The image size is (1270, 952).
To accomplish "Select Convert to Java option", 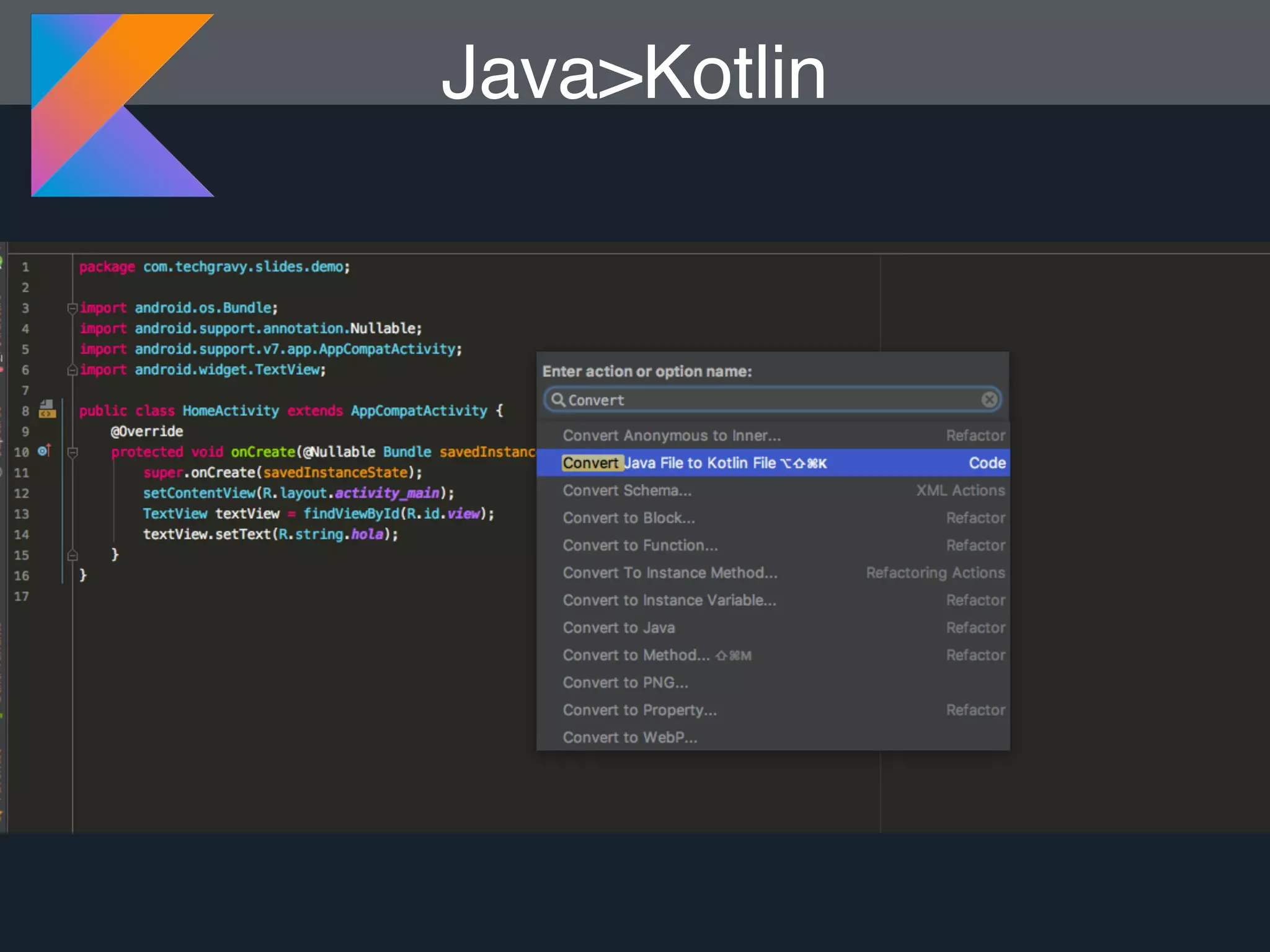I will (x=618, y=627).
